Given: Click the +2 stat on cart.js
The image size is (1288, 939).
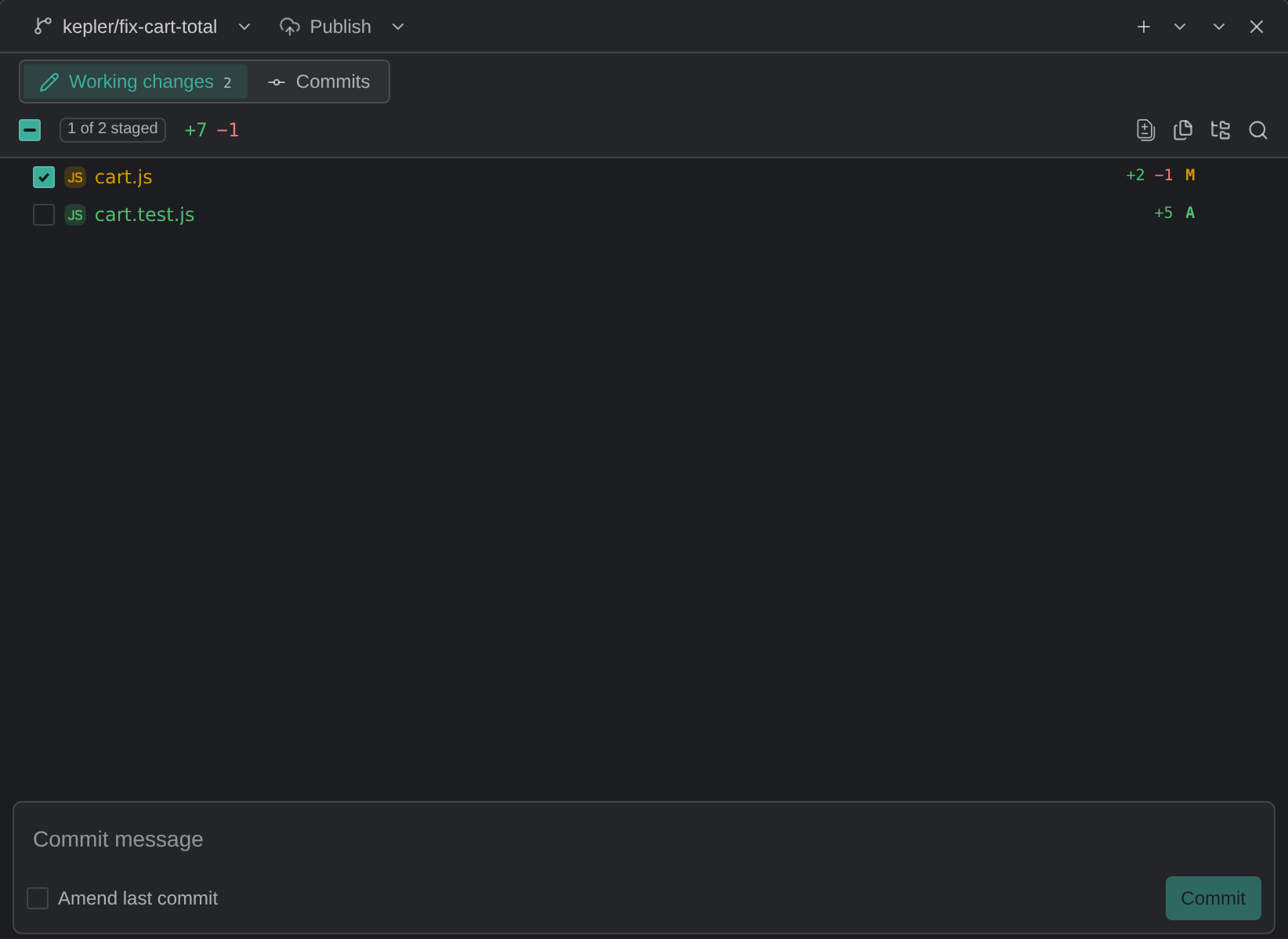Looking at the screenshot, I should click(x=1135, y=175).
